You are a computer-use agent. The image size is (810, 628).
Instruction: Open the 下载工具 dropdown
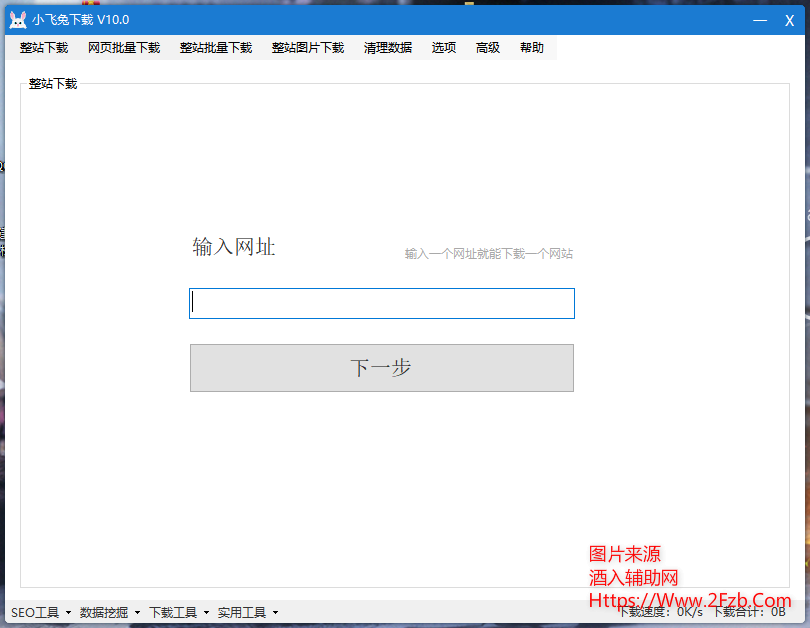176,612
